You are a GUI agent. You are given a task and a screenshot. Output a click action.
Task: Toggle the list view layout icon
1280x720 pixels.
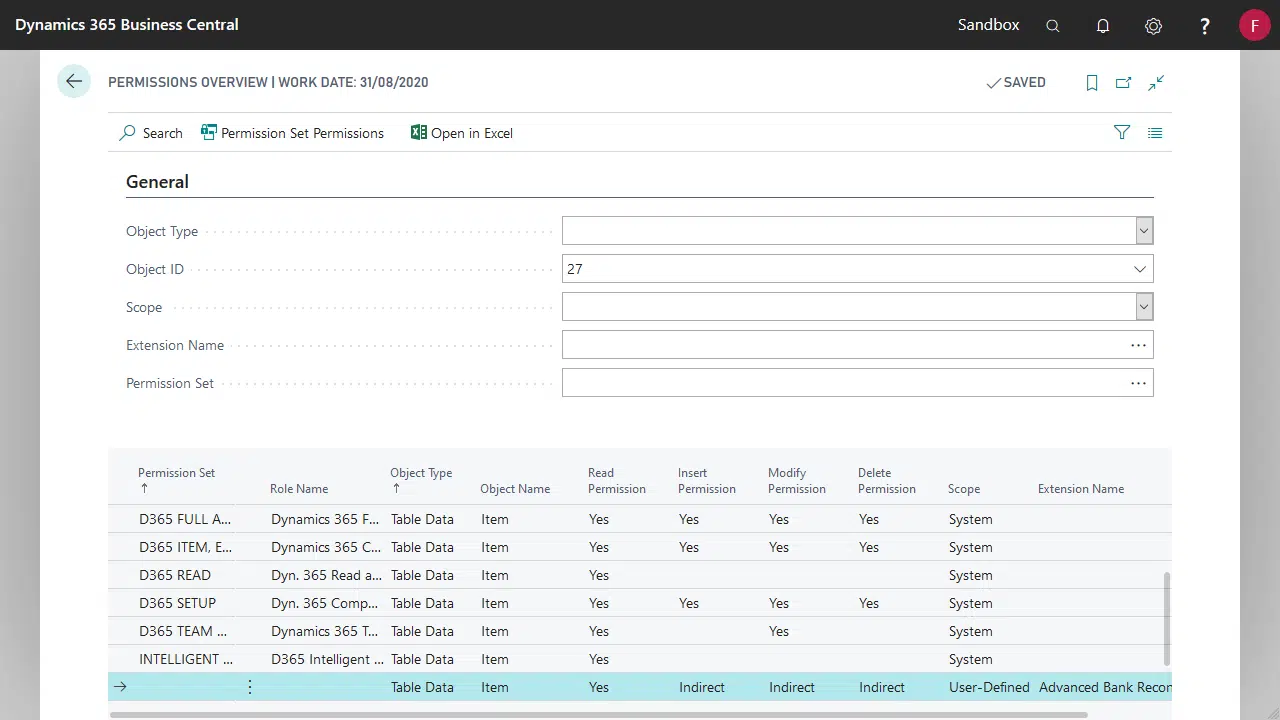pos(1155,133)
